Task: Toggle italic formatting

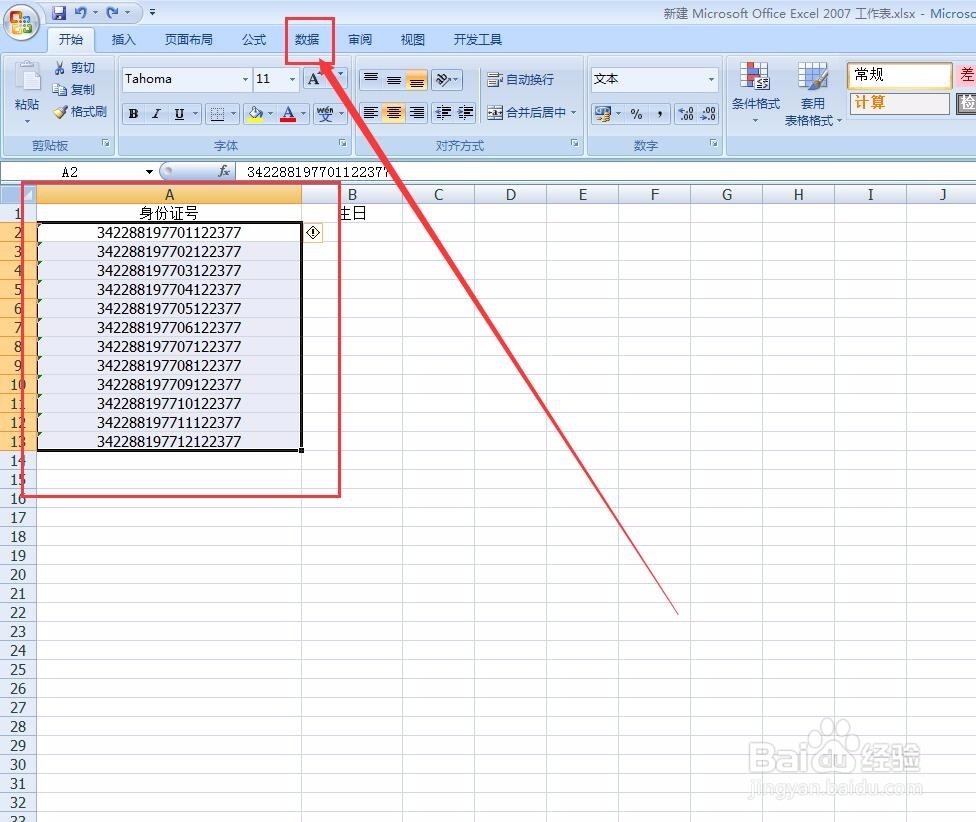Action: click(x=156, y=114)
